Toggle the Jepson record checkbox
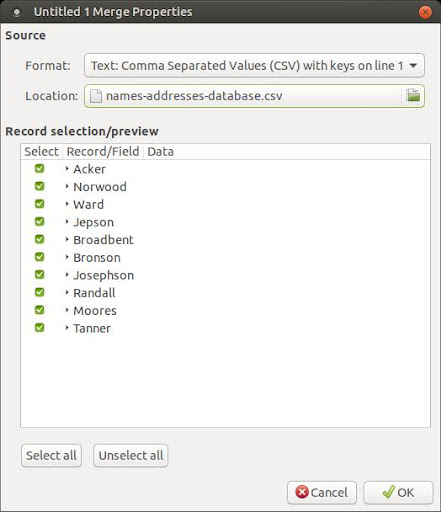The image size is (441, 512). (x=39, y=221)
